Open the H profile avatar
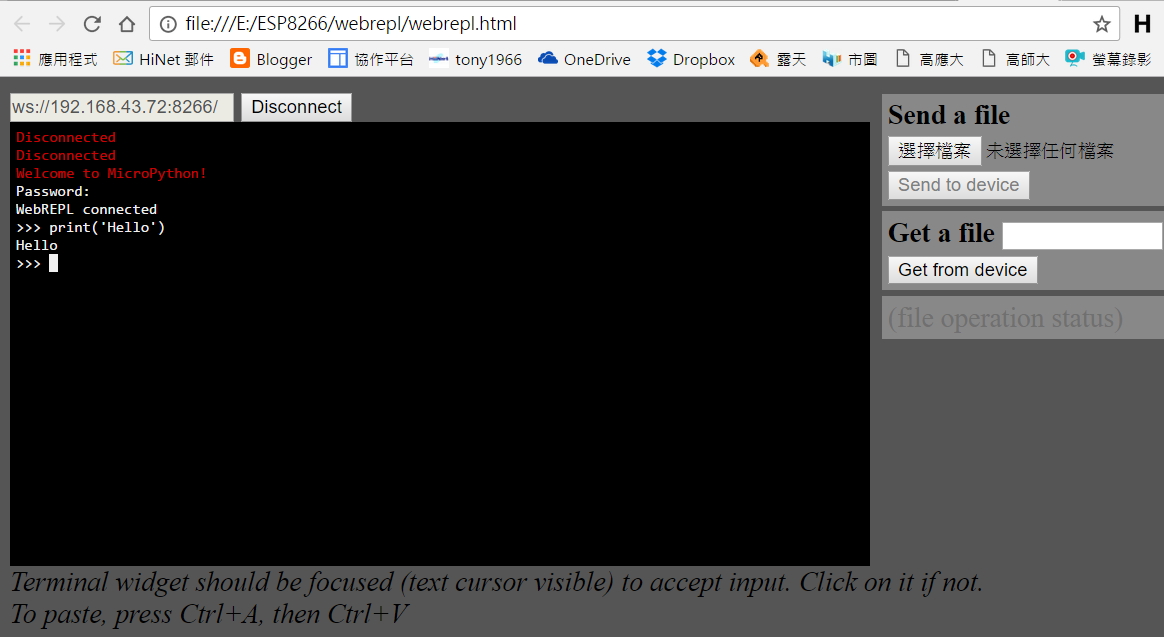This screenshot has height=637, width=1164. pos(1141,23)
